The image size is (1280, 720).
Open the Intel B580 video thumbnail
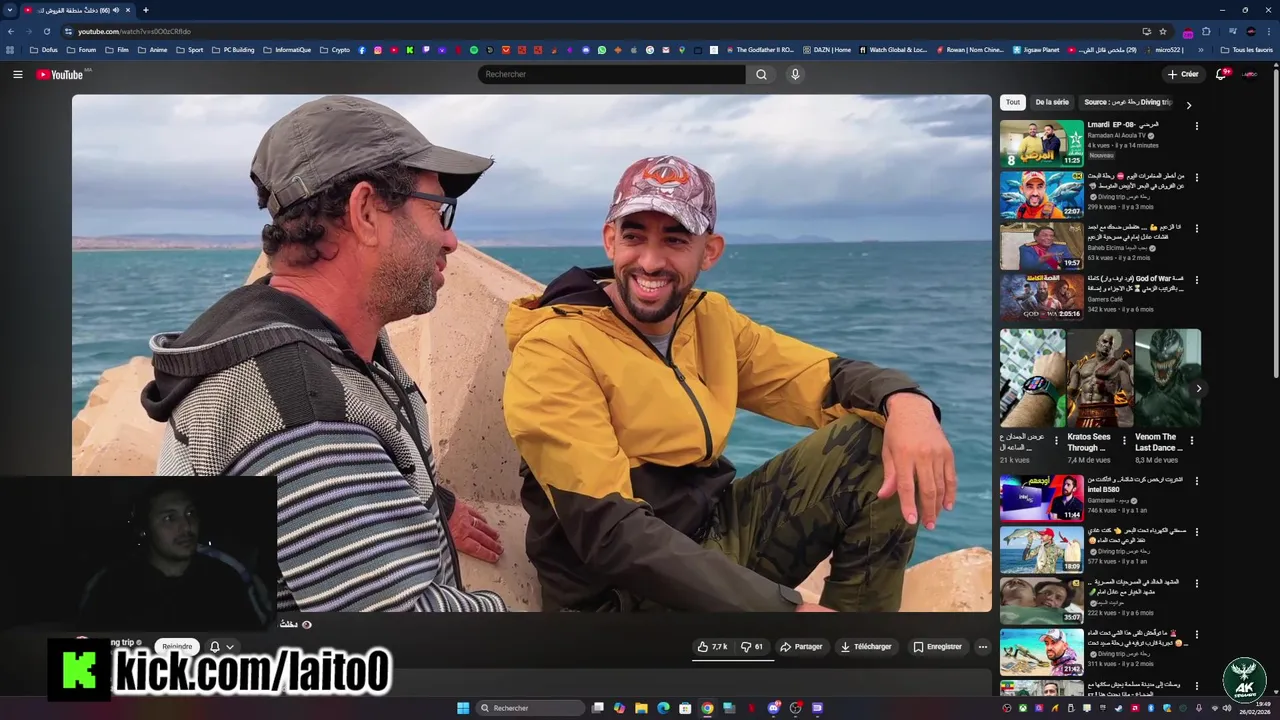tap(1041, 498)
